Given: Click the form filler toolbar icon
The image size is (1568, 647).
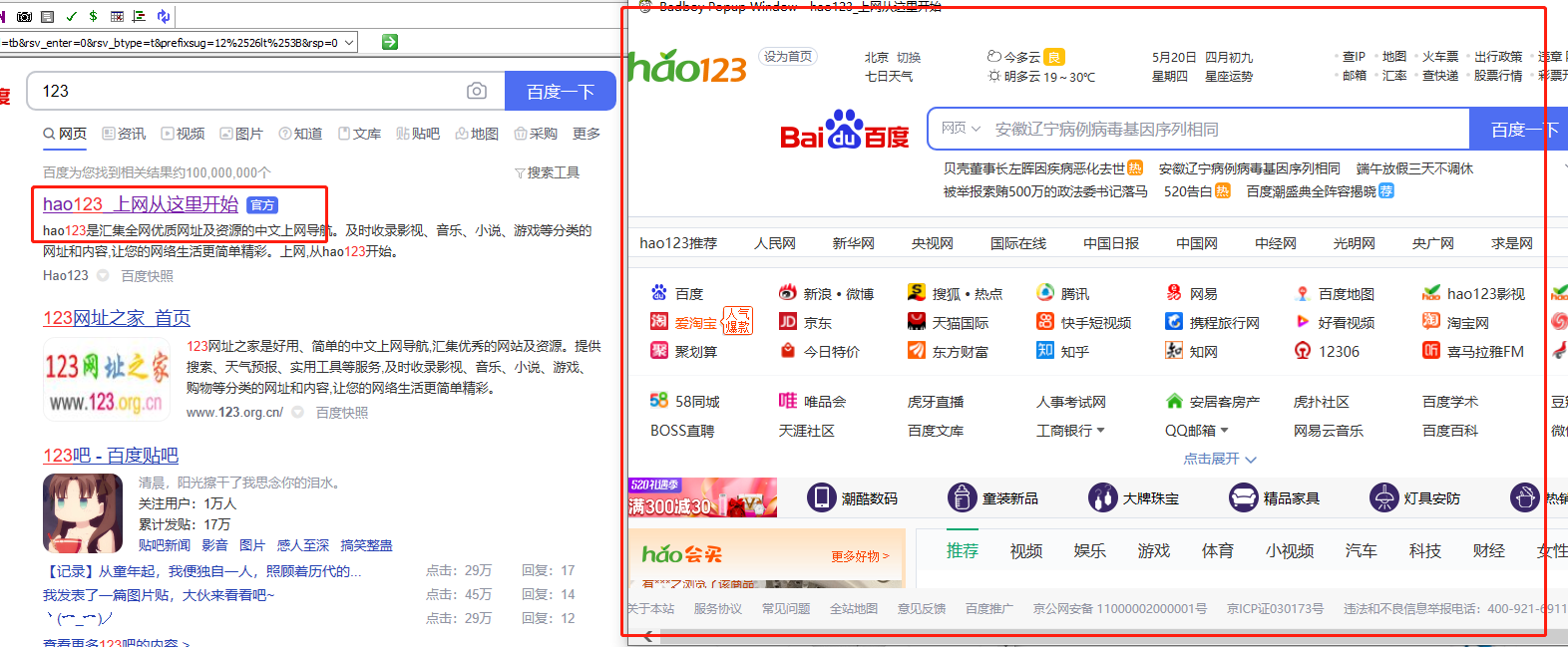Looking at the screenshot, I should pos(48,16).
